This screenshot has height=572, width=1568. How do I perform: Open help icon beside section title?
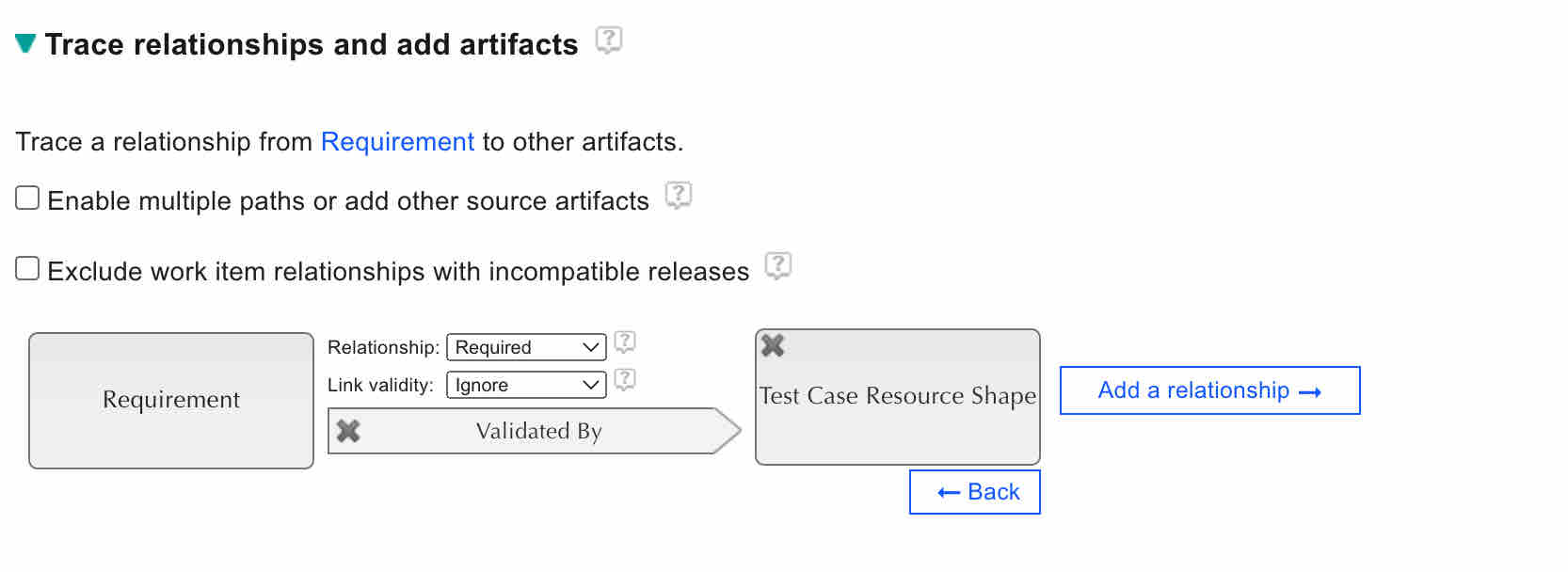(609, 40)
